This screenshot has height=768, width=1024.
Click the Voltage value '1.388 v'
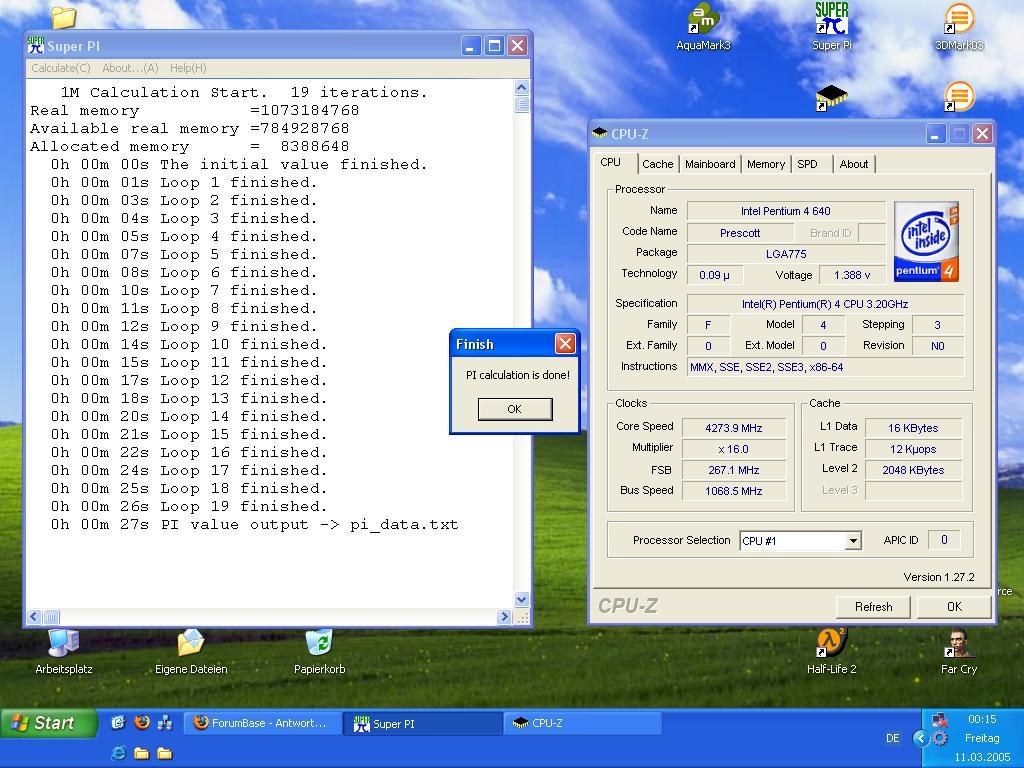pyautogui.click(x=852, y=275)
